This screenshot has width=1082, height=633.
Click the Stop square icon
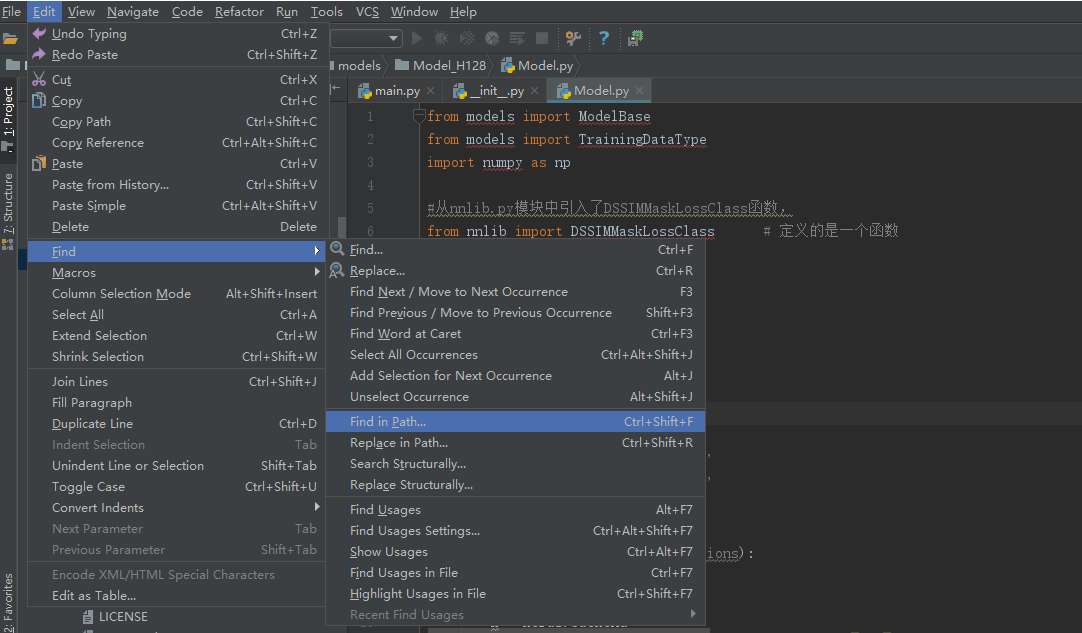[541, 38]
